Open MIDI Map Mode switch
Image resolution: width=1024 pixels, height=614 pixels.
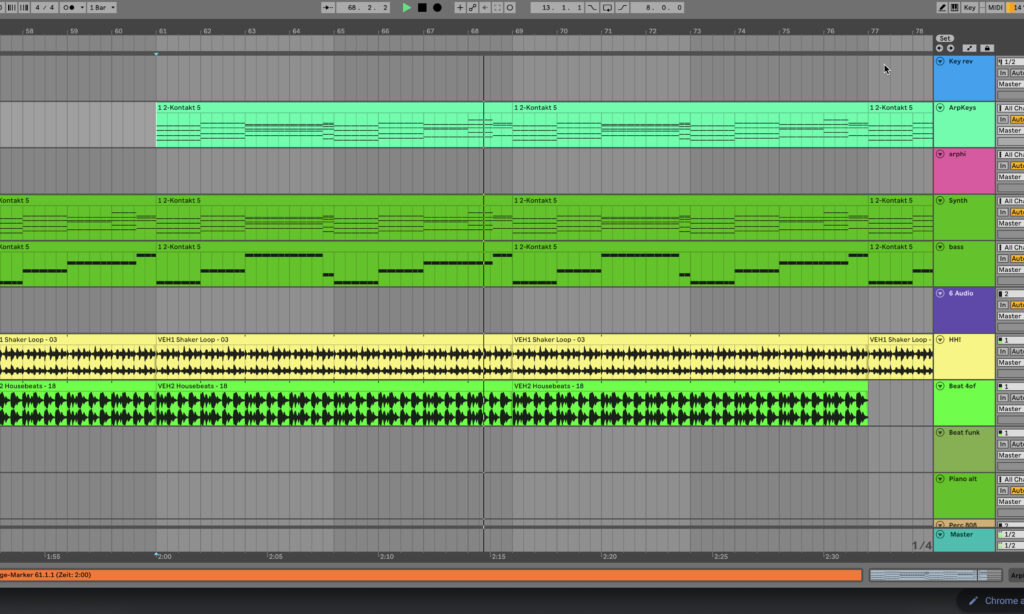[x=995, y=8]
